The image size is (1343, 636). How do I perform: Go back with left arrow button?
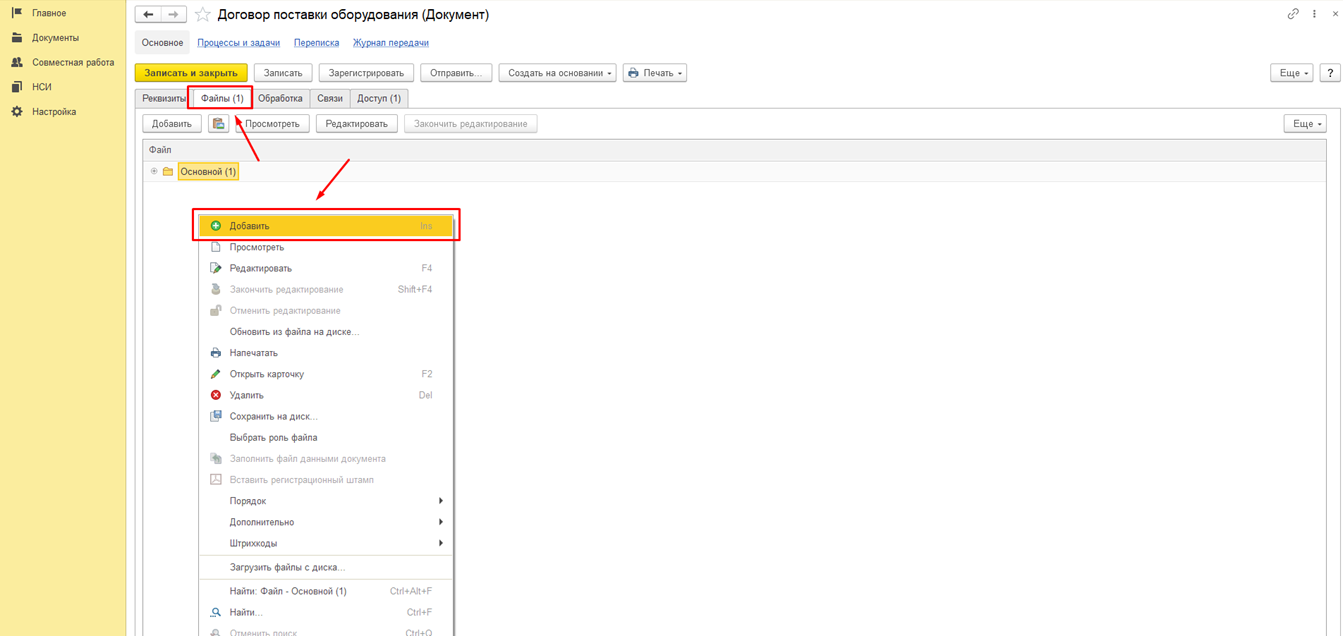pos(148,15)
